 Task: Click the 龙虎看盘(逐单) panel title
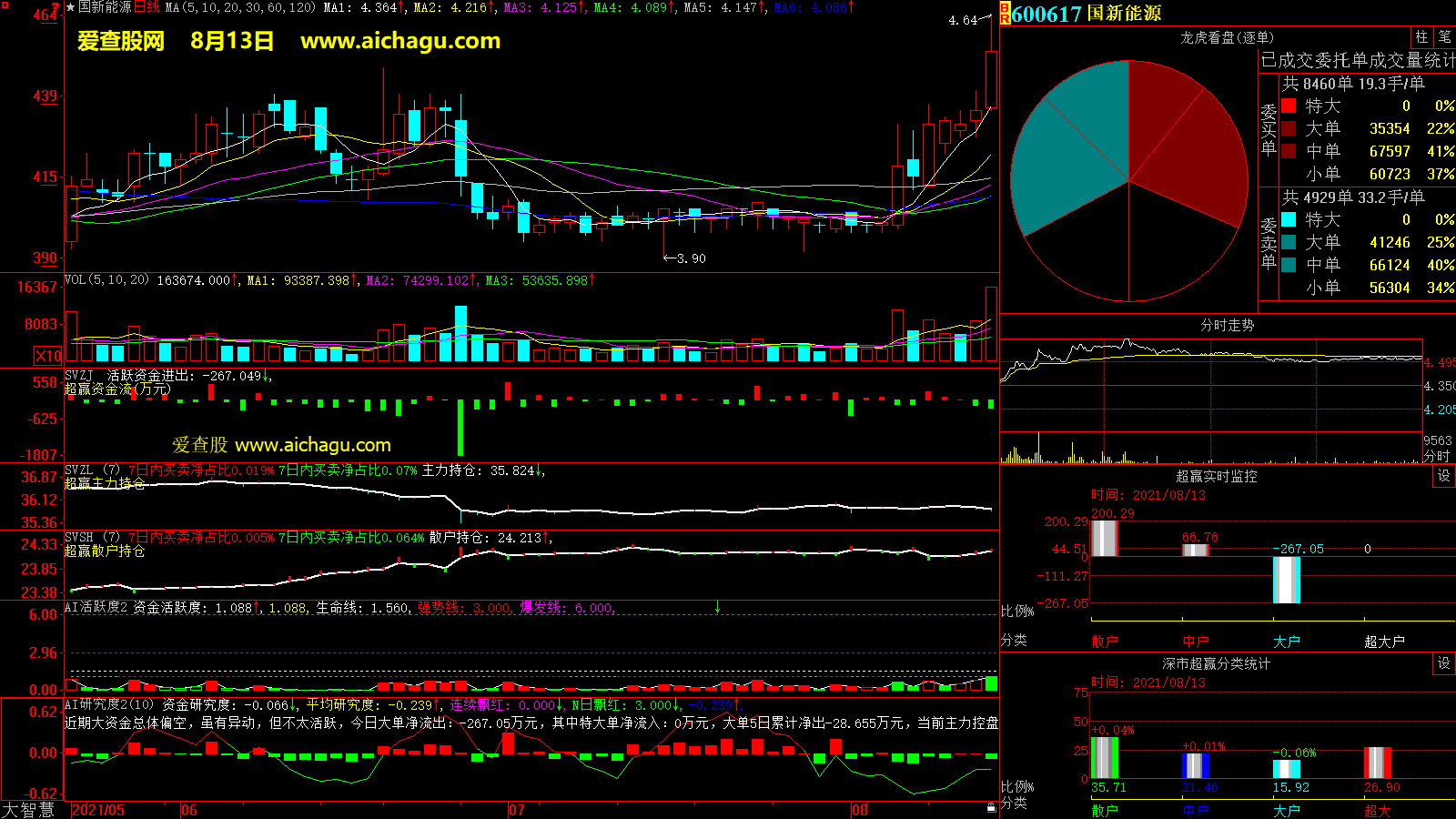click(1227, 37)
